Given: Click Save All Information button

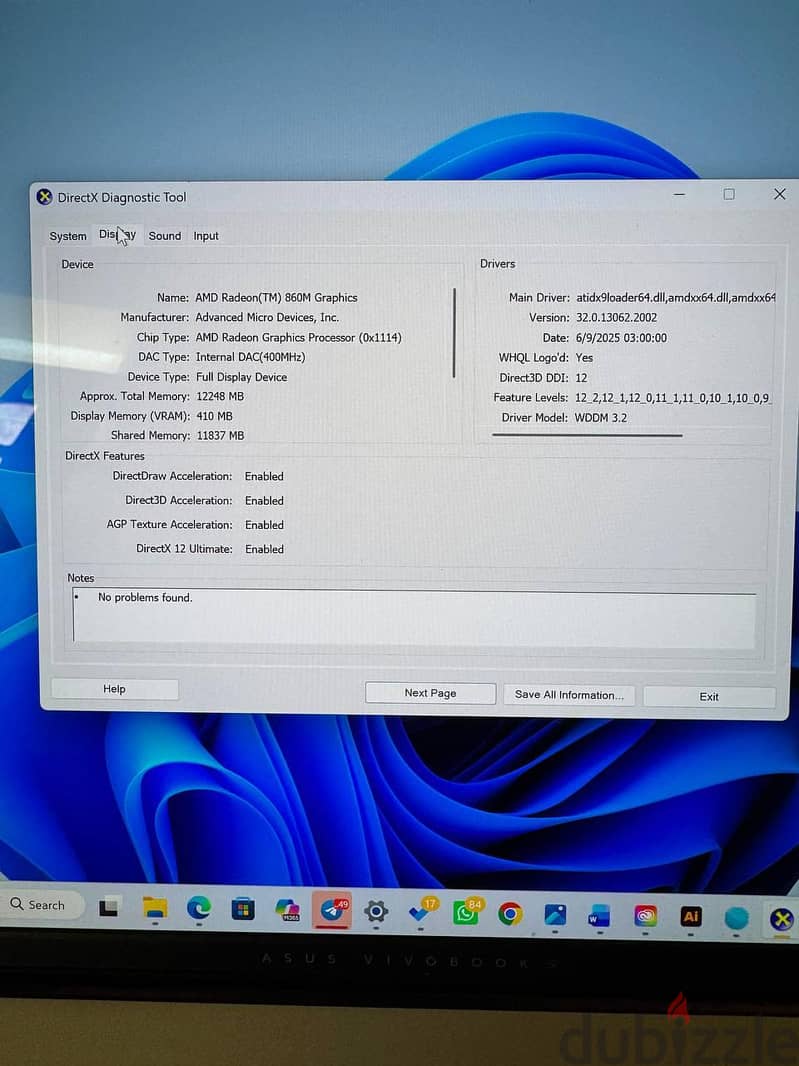Looking at the screenshot, I should coord(568,695).
